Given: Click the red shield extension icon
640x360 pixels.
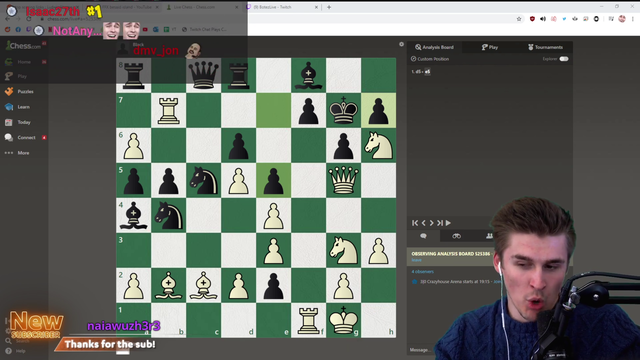Looking at the screenshot, I should tap(532, 19).
